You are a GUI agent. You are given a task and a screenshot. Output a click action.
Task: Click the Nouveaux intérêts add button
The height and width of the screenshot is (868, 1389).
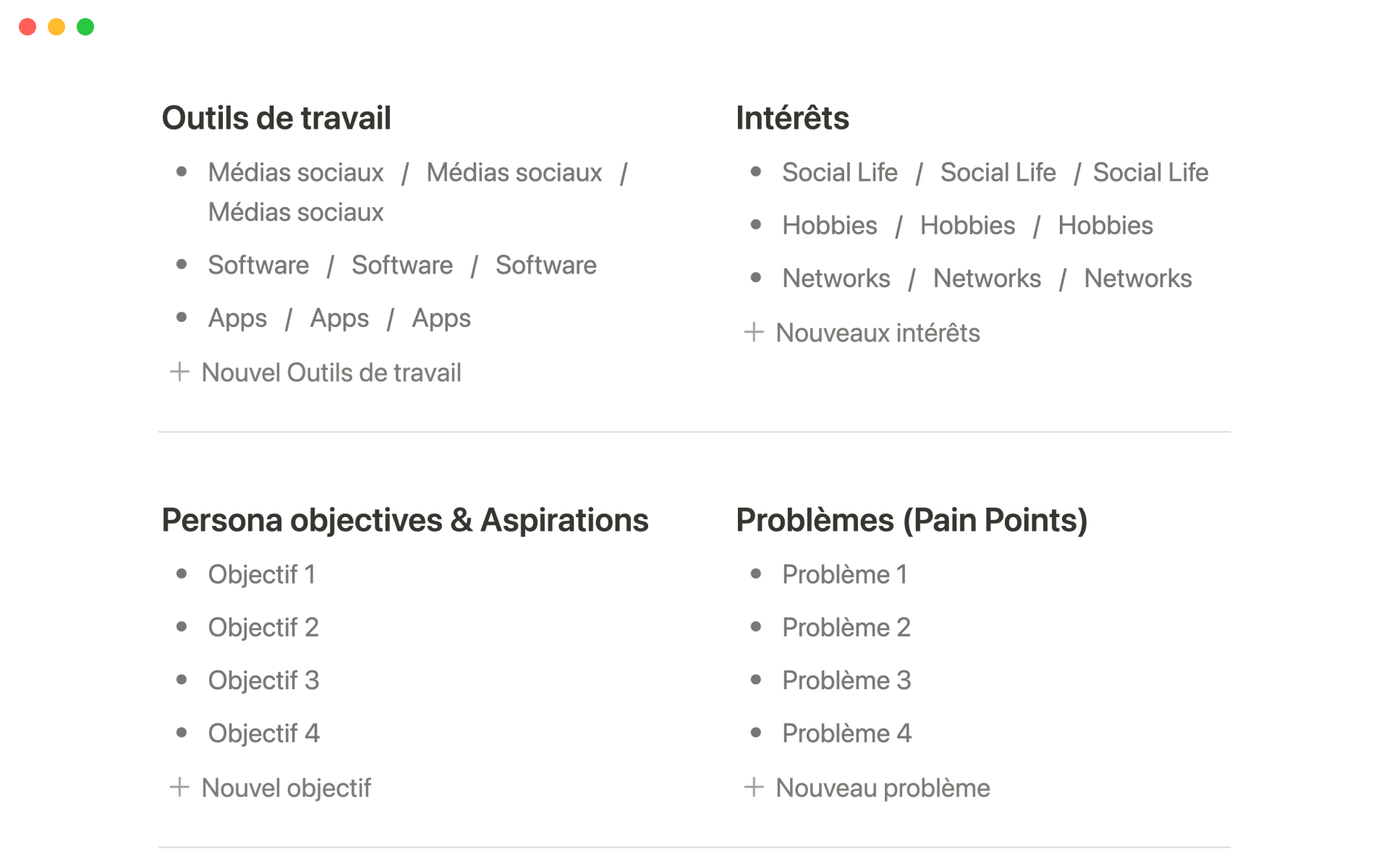(x=877, y=333)
